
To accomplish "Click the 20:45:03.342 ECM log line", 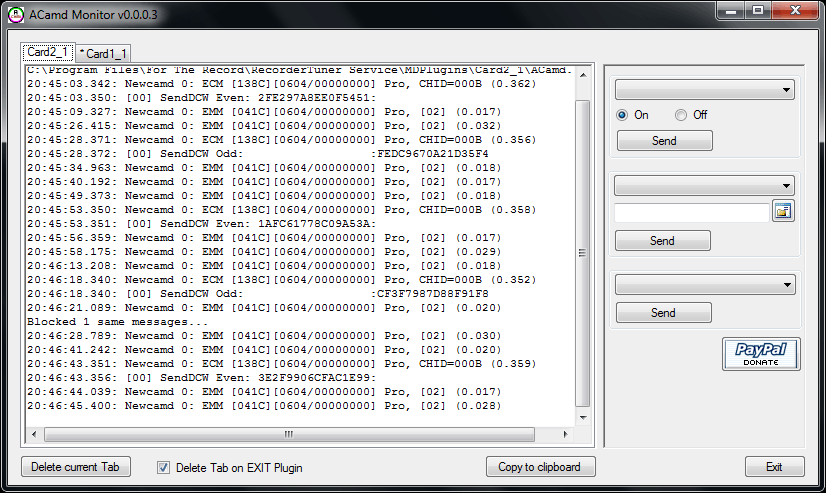I will [282, 84].
